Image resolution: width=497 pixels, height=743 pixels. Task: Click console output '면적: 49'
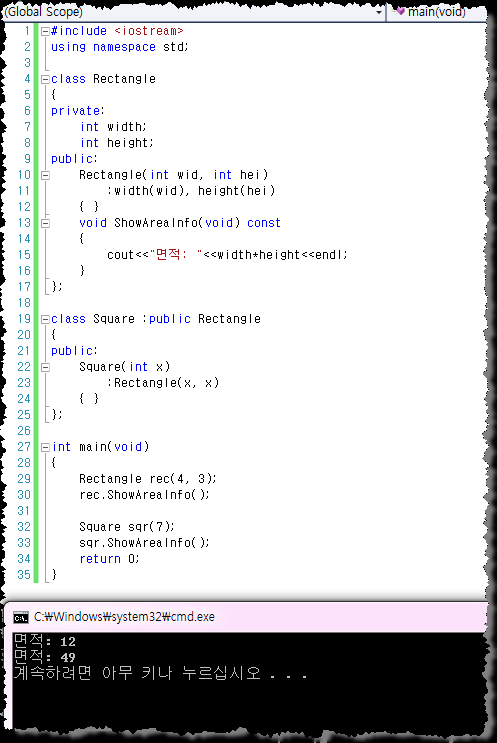tap(45, 657)
